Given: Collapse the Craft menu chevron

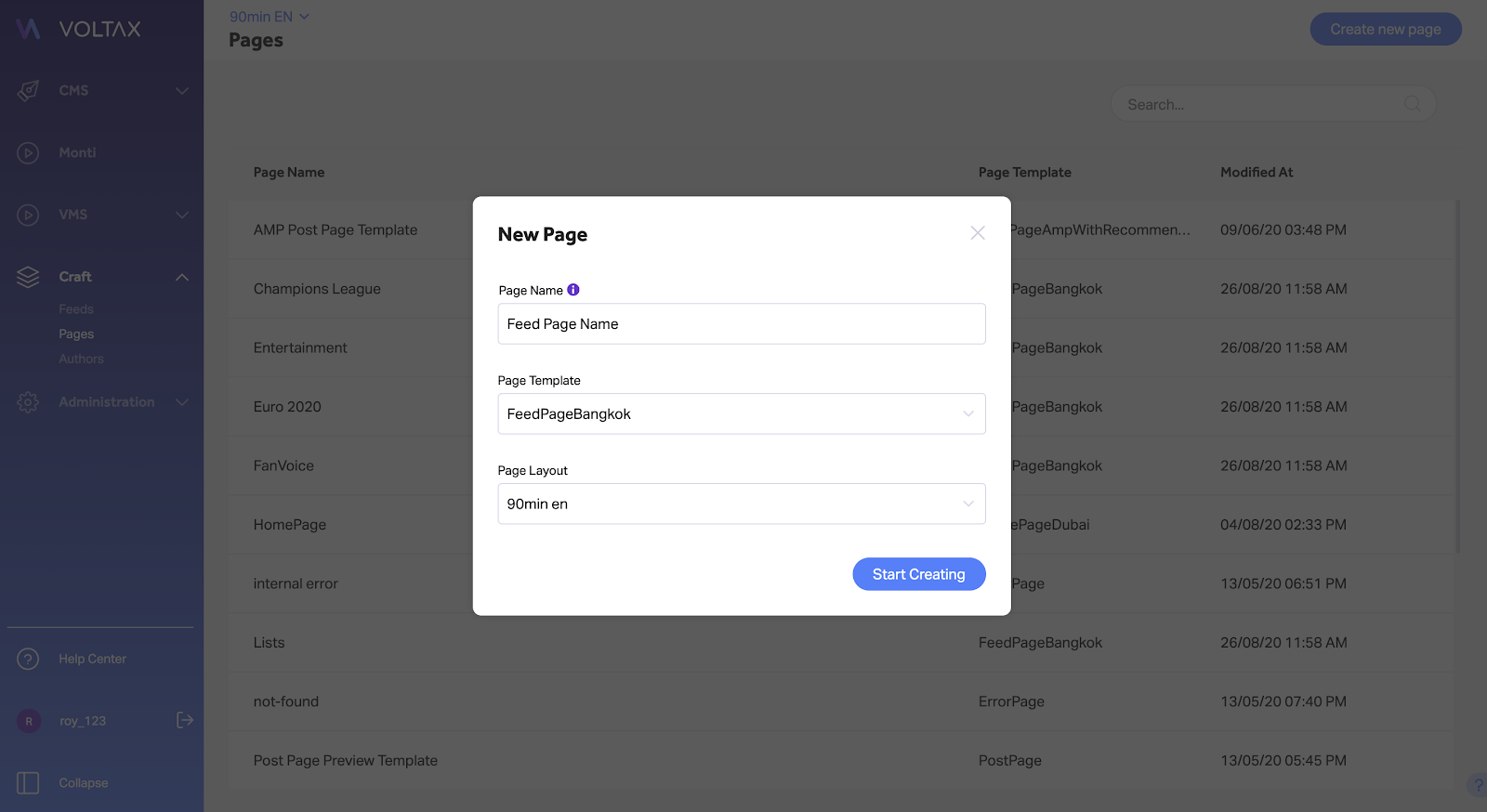Looking at the screenshot, I should coord(182,277).
